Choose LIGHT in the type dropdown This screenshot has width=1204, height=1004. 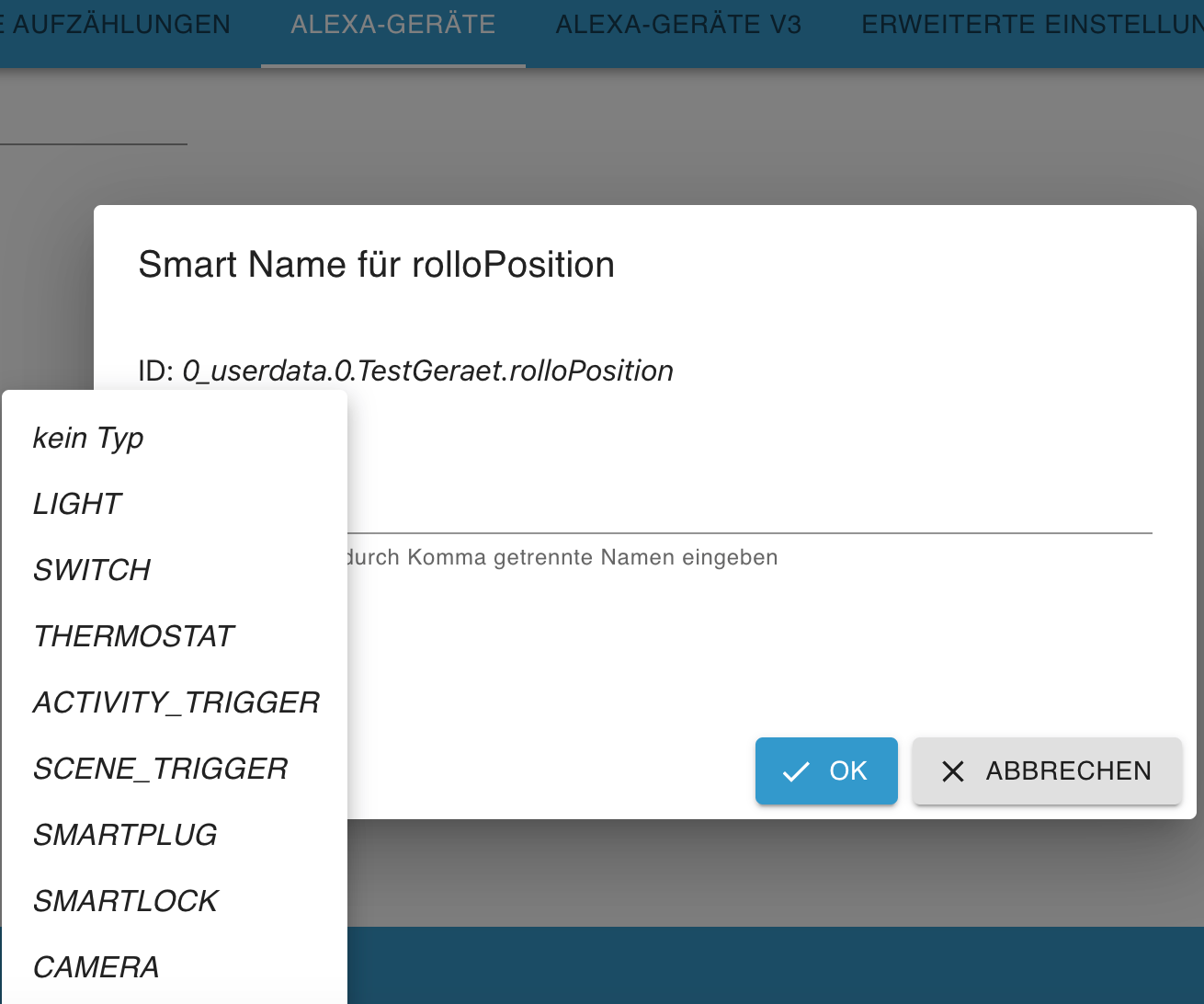coord(77,504)
